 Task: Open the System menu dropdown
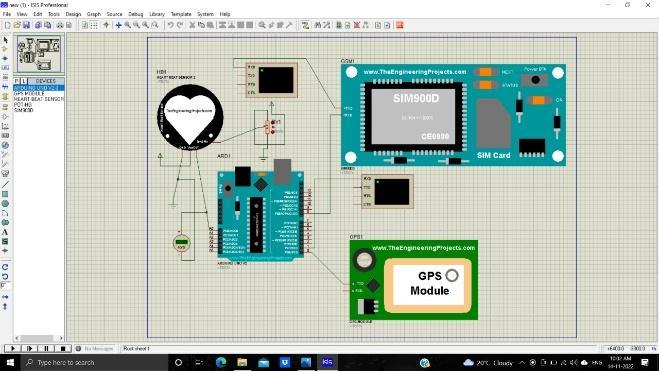click(206, 14)
